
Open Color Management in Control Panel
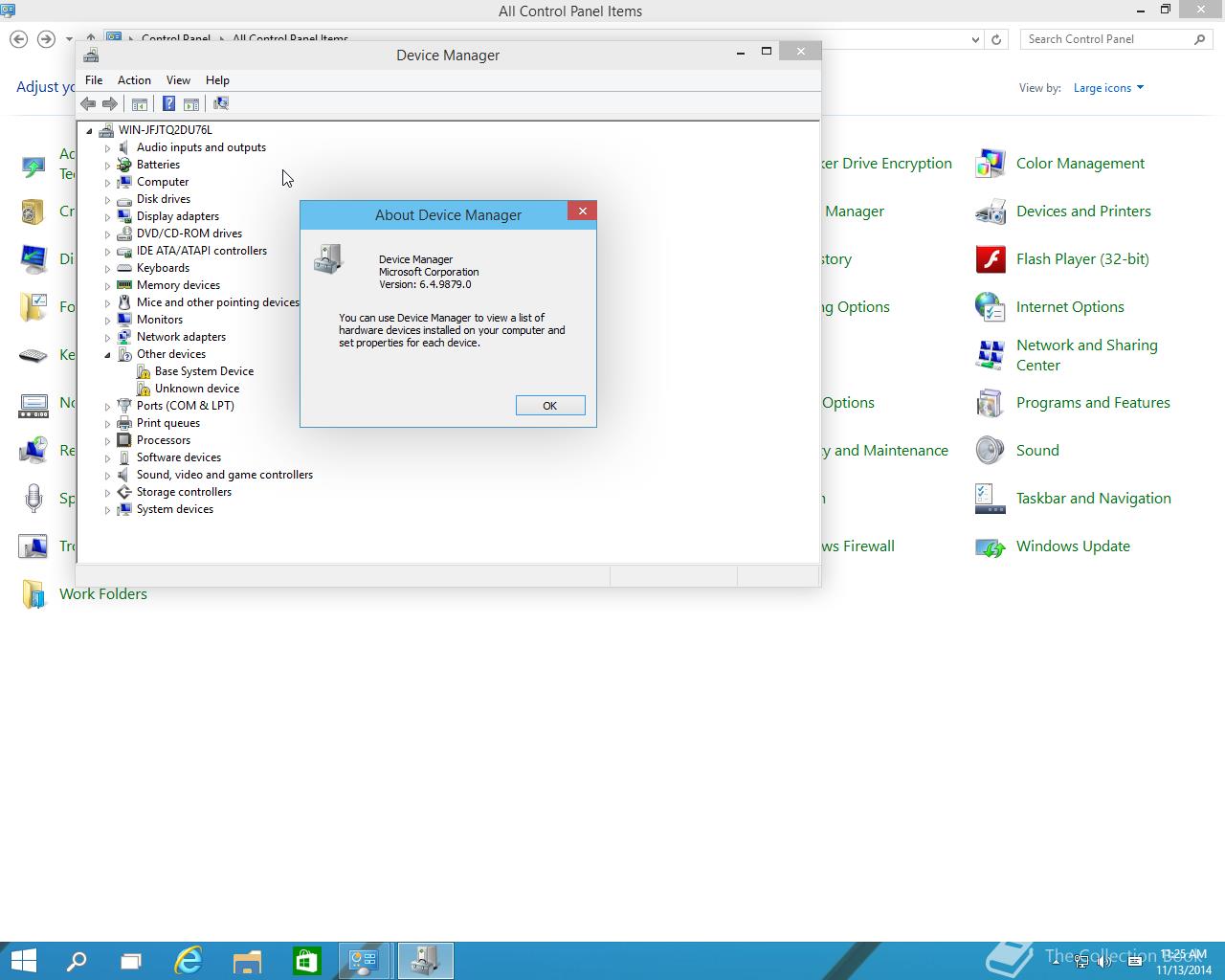tap(1080, 164)
